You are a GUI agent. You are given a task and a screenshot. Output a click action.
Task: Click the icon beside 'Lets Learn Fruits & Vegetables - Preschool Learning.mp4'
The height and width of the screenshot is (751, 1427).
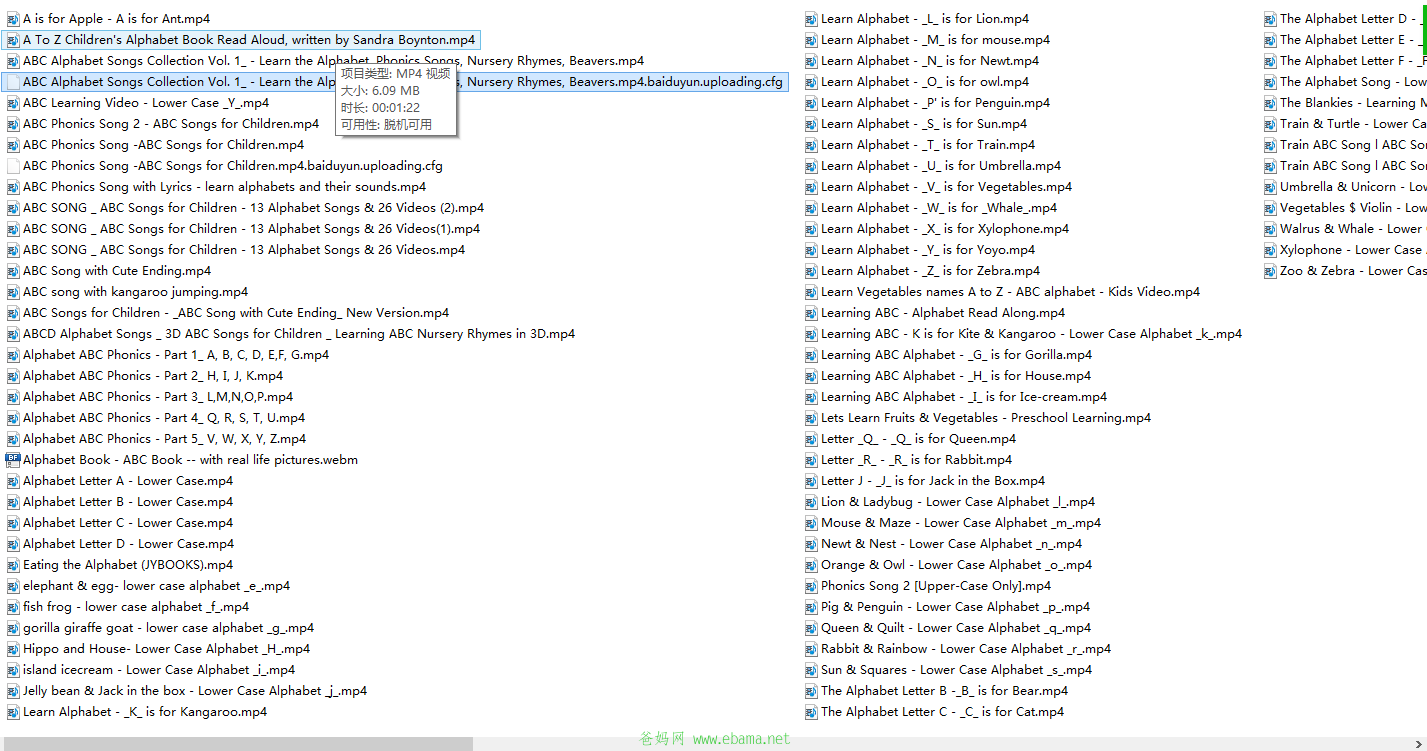[811, 418]
